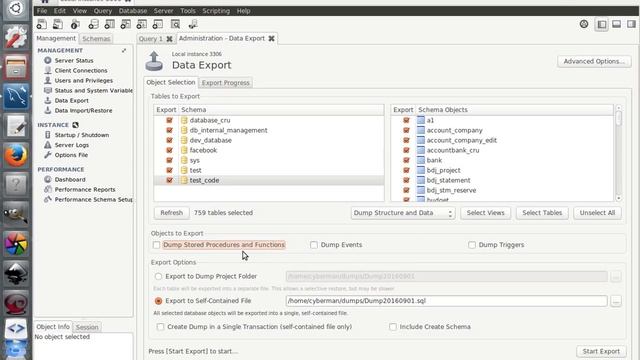
Task: Uncheck export for database_cru schema
Action: pos(169,120)
